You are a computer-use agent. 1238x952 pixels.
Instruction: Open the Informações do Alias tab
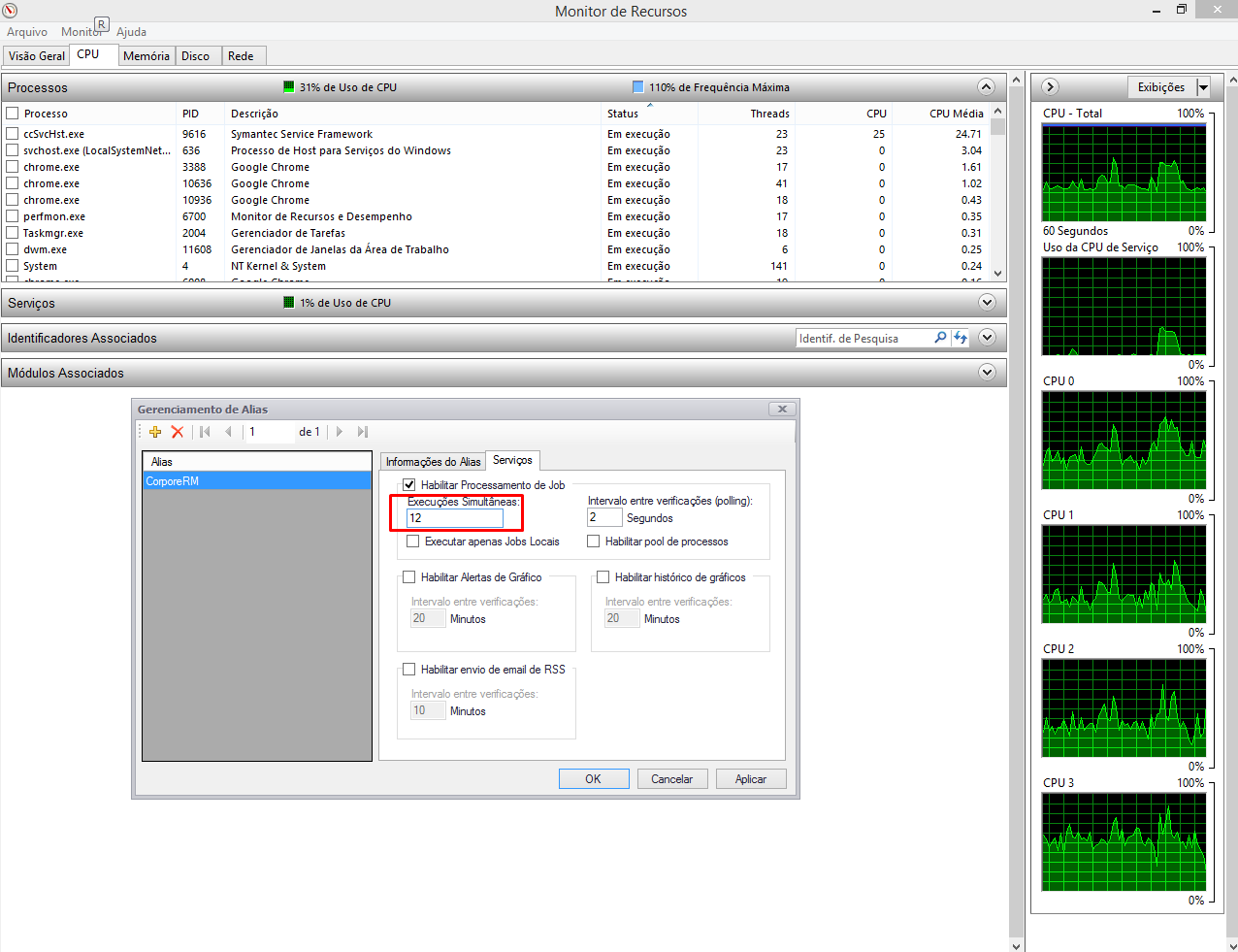click(x=435, y=460)
